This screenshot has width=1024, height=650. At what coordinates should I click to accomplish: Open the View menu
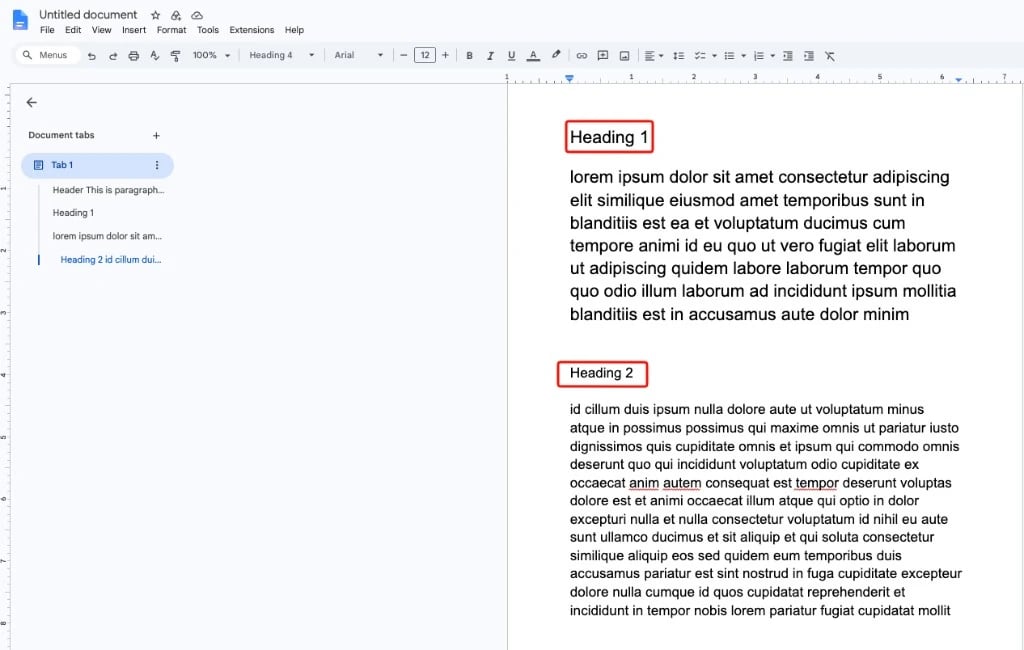coord(101,30)
